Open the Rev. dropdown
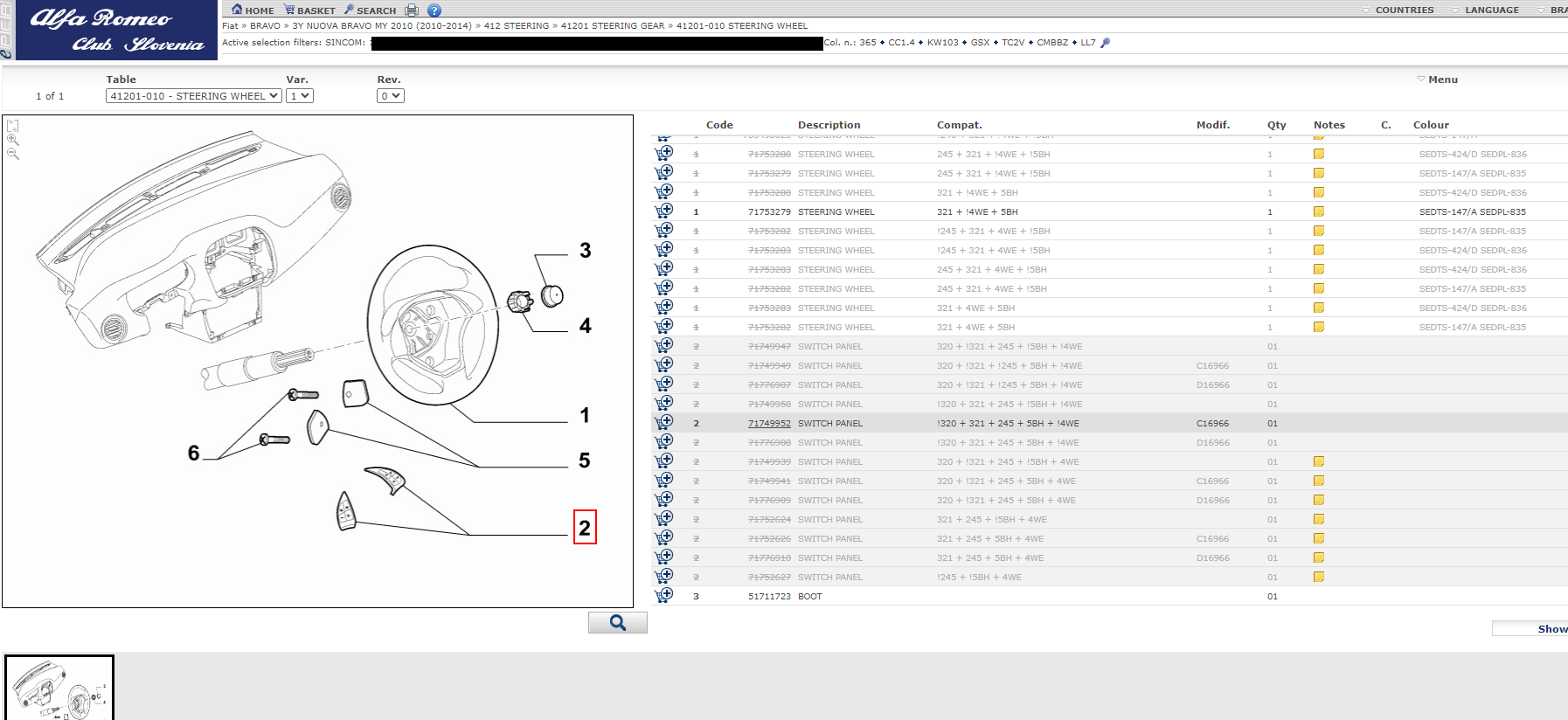 tap(391, 96)
